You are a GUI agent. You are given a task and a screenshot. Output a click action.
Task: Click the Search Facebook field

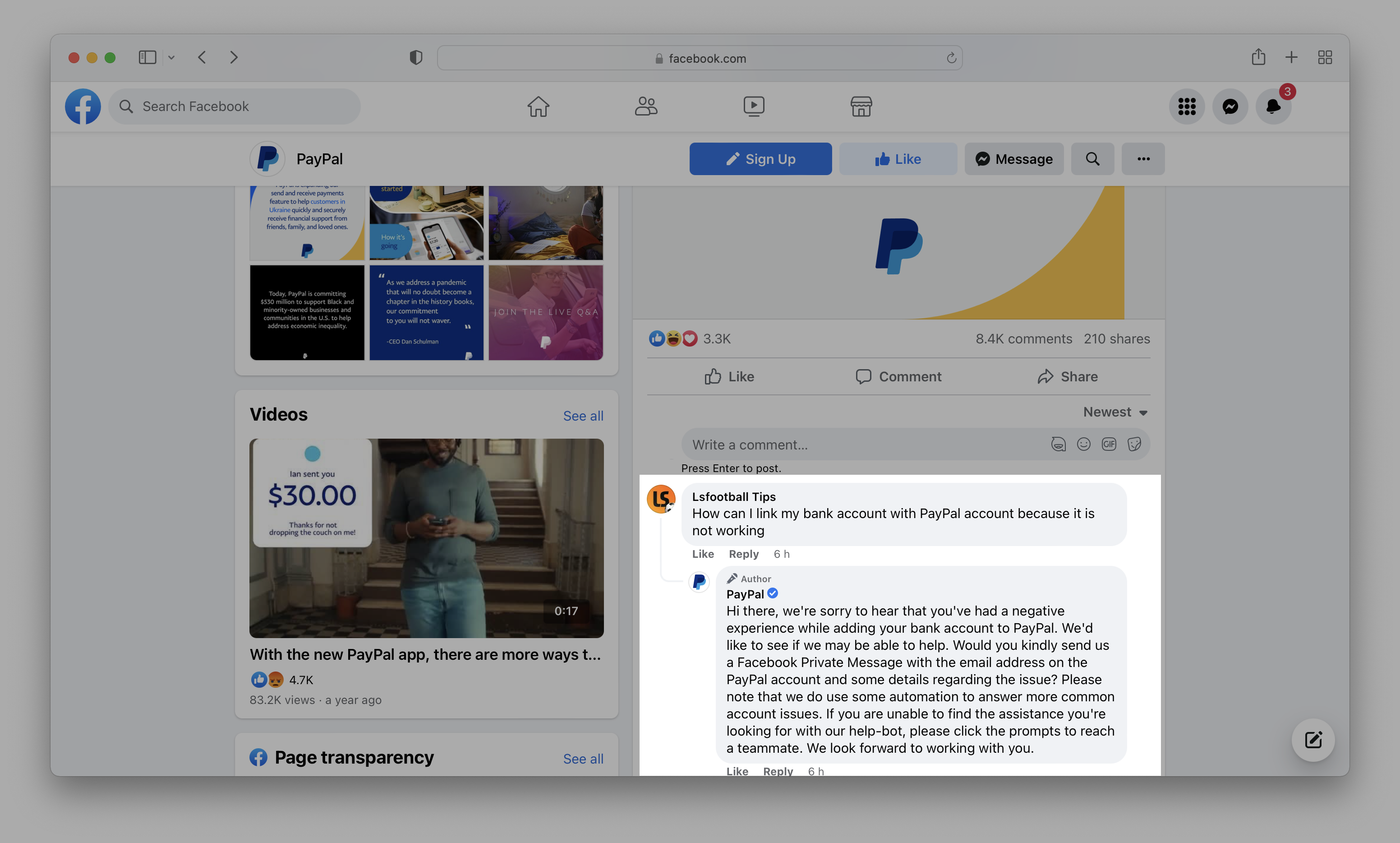click(234, 106)
